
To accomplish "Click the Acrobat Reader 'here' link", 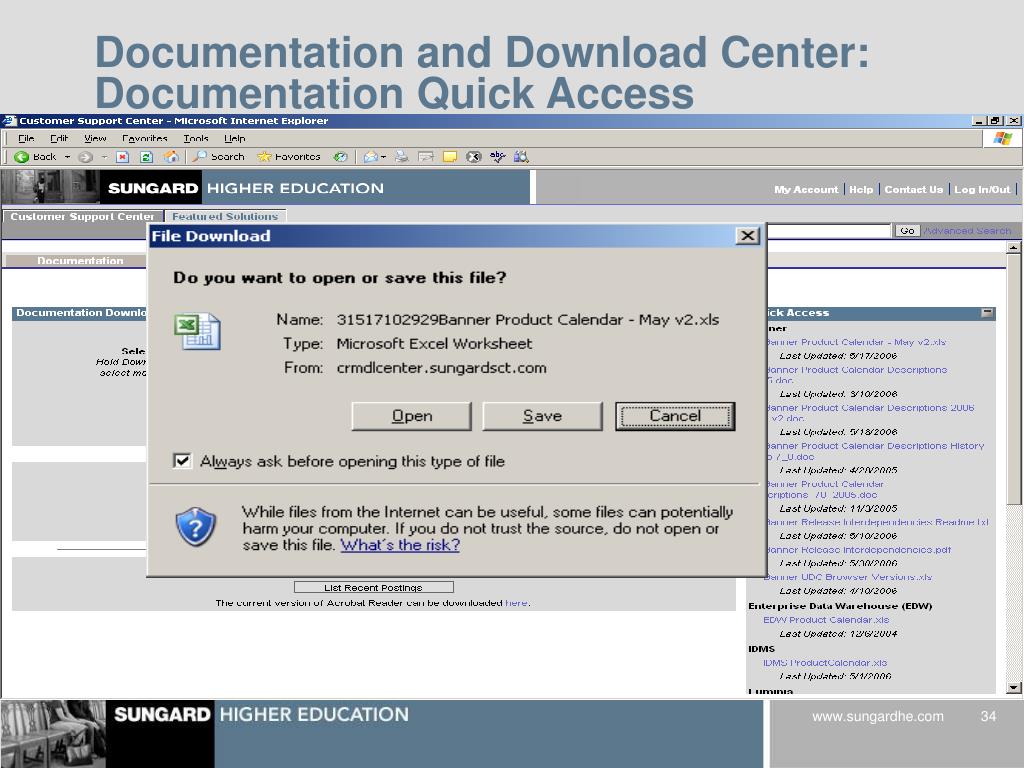I will [x=516, y=603].
